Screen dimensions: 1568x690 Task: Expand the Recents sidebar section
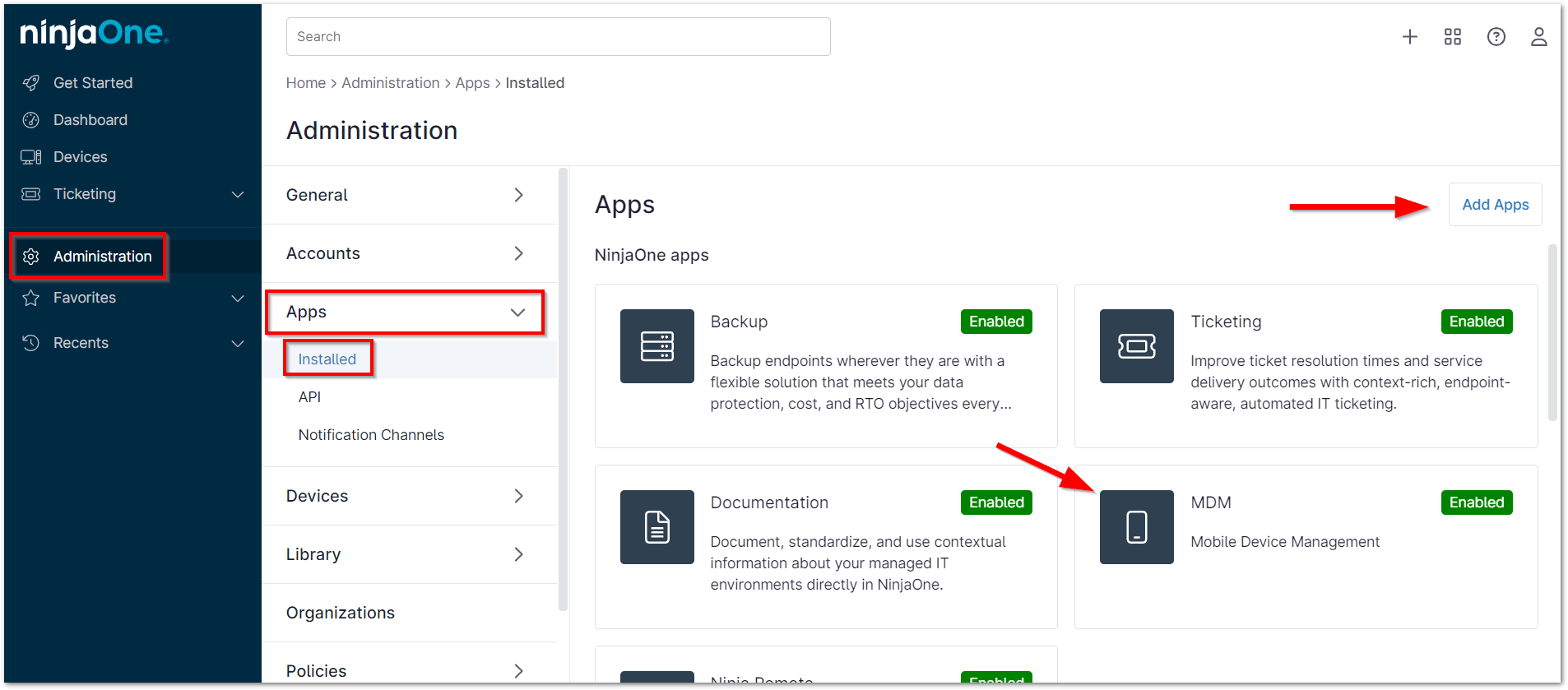click(238, 344)
